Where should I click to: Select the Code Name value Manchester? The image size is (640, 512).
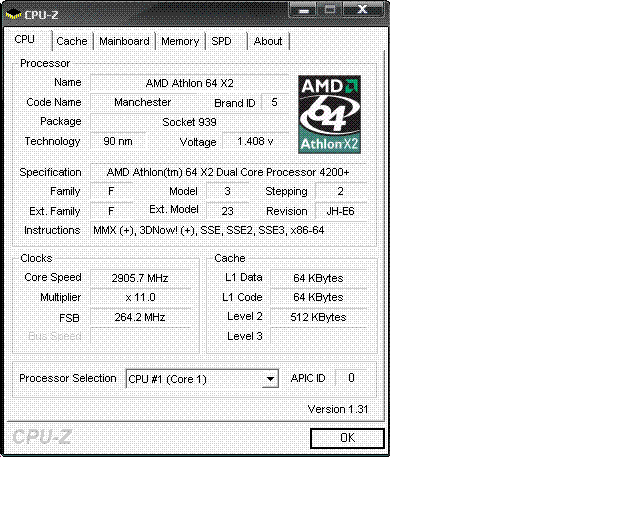[143, 102]
